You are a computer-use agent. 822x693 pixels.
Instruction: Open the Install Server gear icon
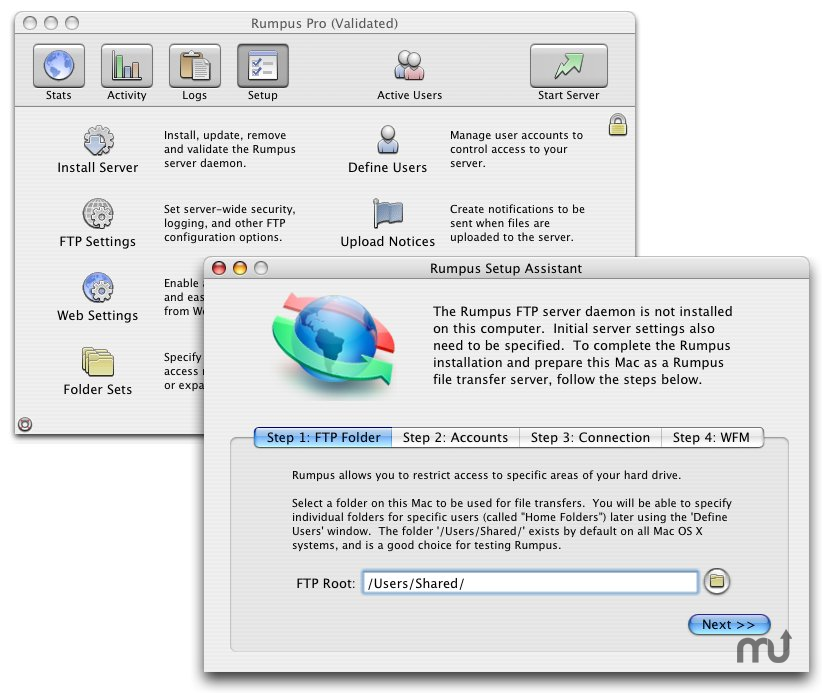click(98, 140)
